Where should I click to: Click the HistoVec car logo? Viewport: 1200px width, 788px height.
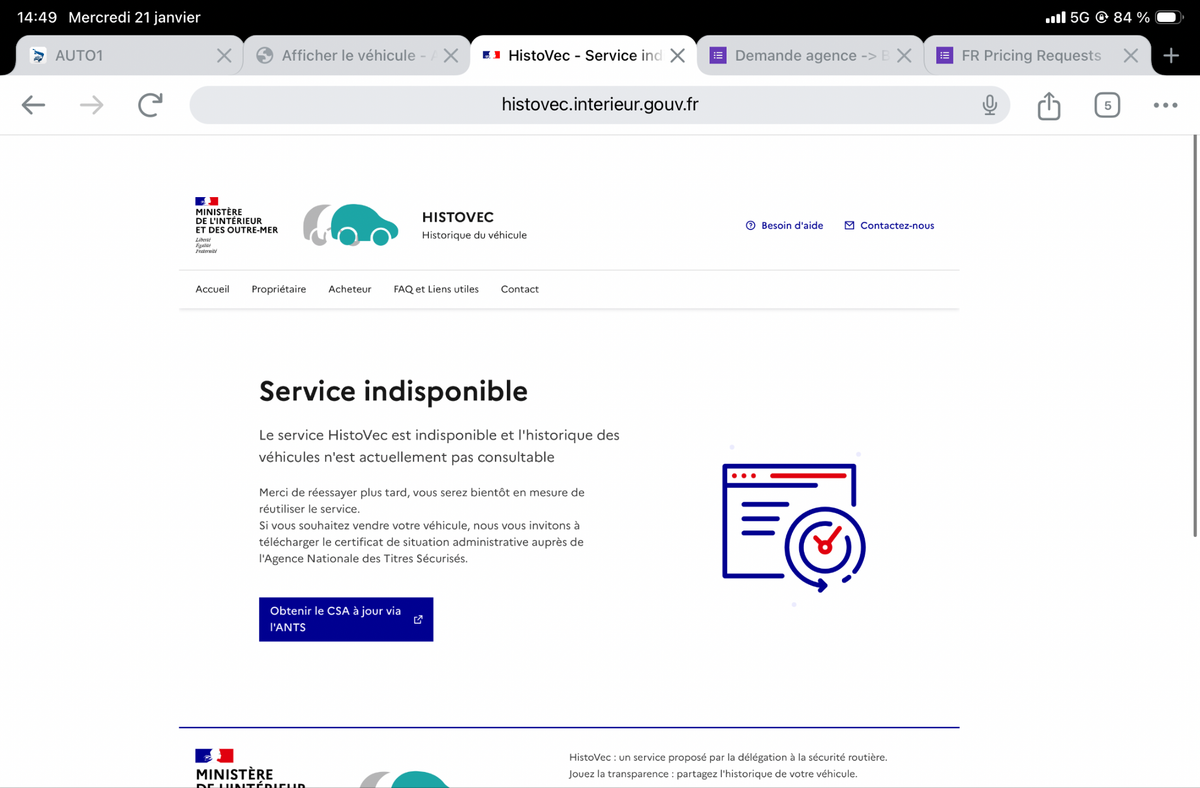351,225
